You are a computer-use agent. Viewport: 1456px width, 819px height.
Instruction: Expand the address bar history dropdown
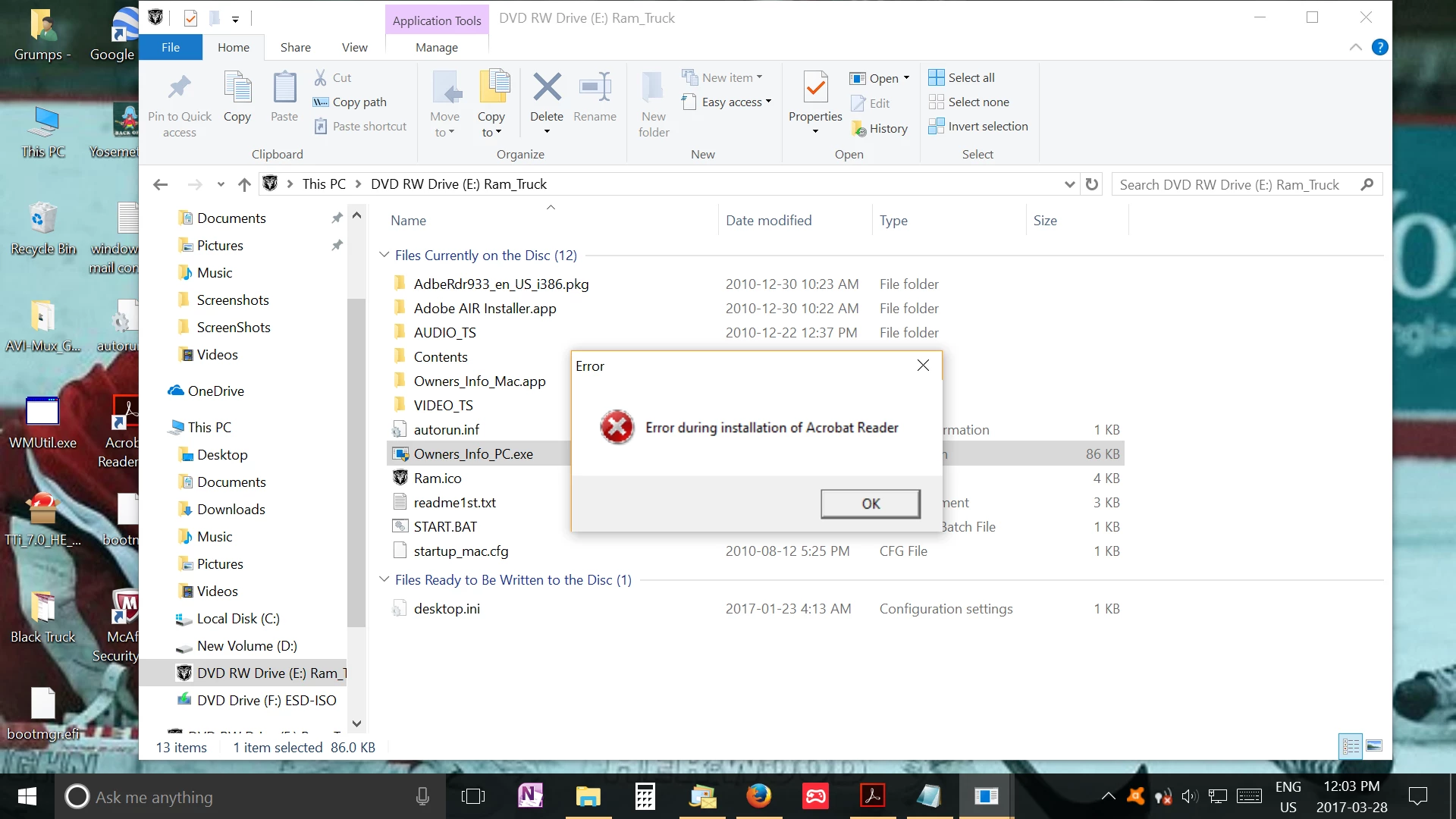[1069, 184]
